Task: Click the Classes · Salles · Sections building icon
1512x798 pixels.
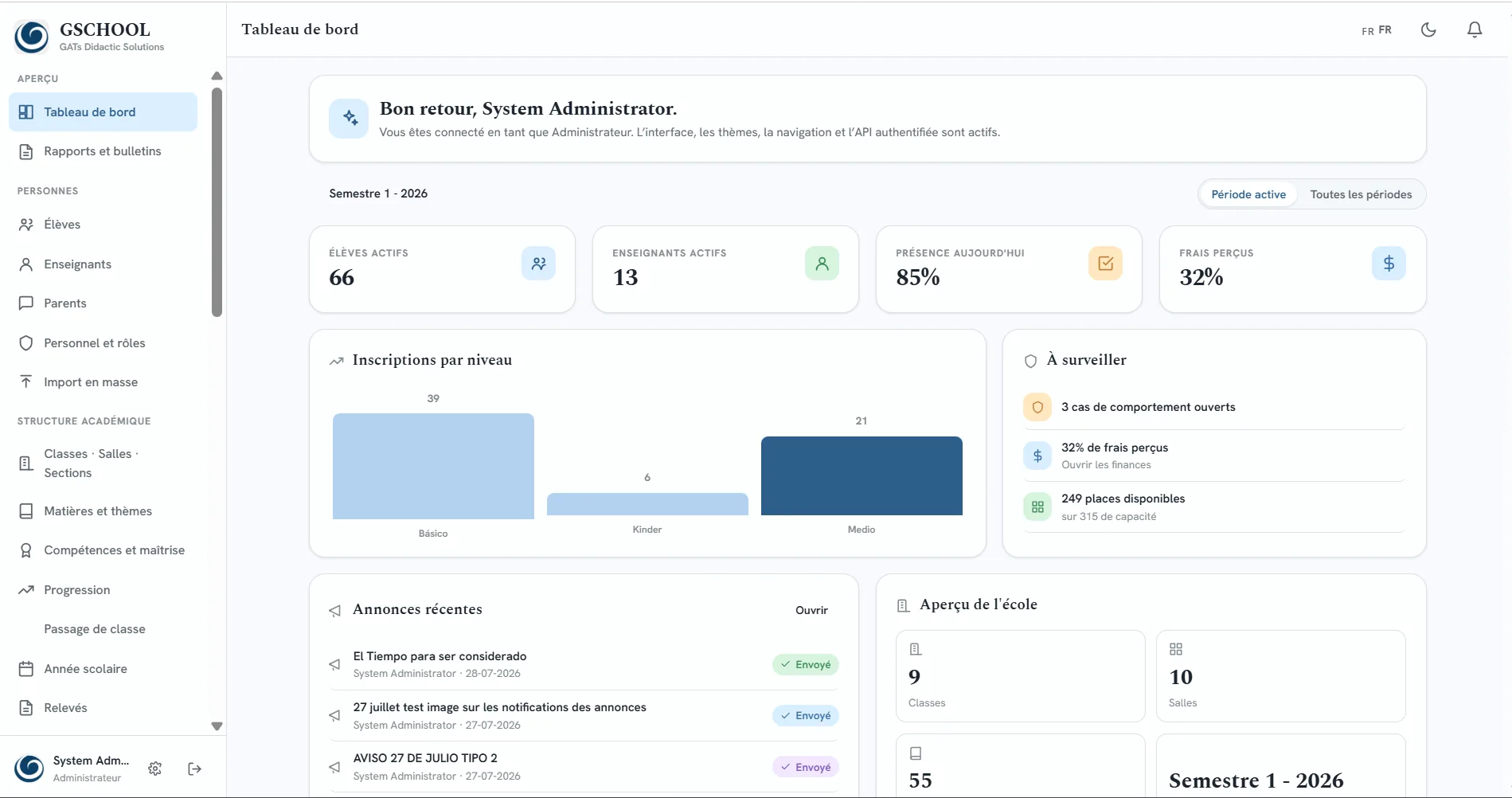Action: tap(26, 464)
